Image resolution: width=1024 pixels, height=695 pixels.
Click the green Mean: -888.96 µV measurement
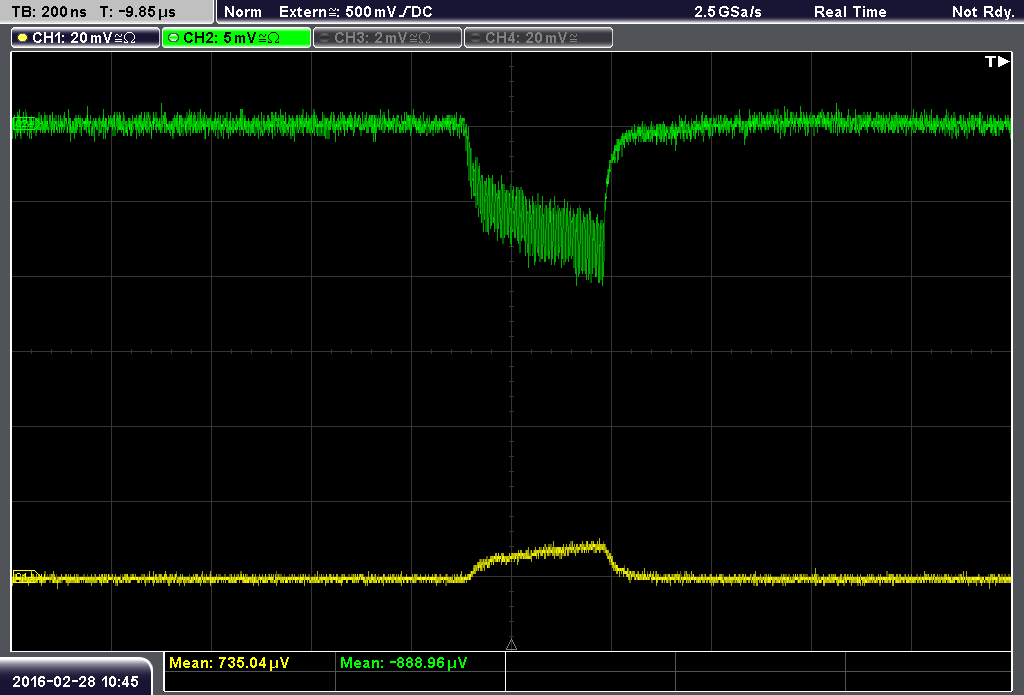tap(404, 663)
